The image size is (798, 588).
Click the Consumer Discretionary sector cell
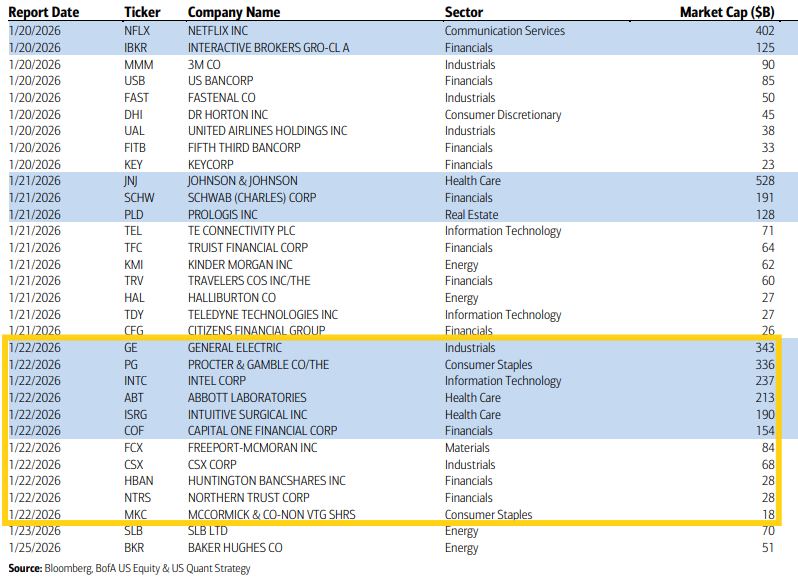click(503, 115)
